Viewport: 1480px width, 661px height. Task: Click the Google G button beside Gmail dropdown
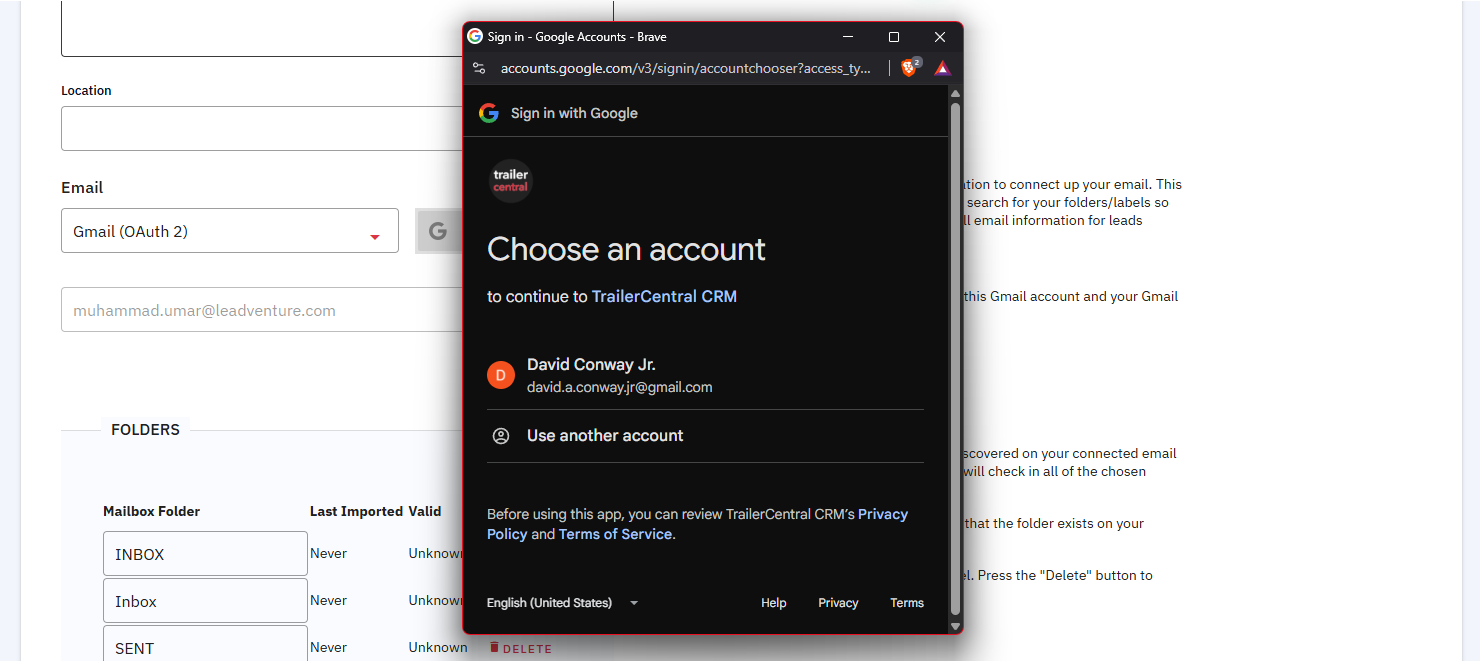[438, 231]
